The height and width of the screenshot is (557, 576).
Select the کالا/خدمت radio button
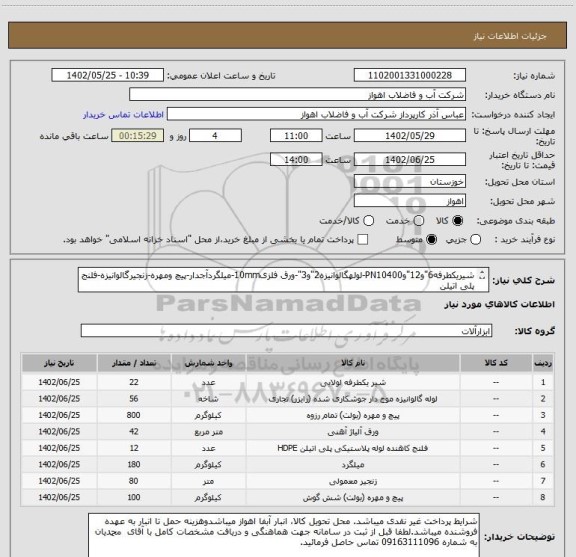coord(368,221)
